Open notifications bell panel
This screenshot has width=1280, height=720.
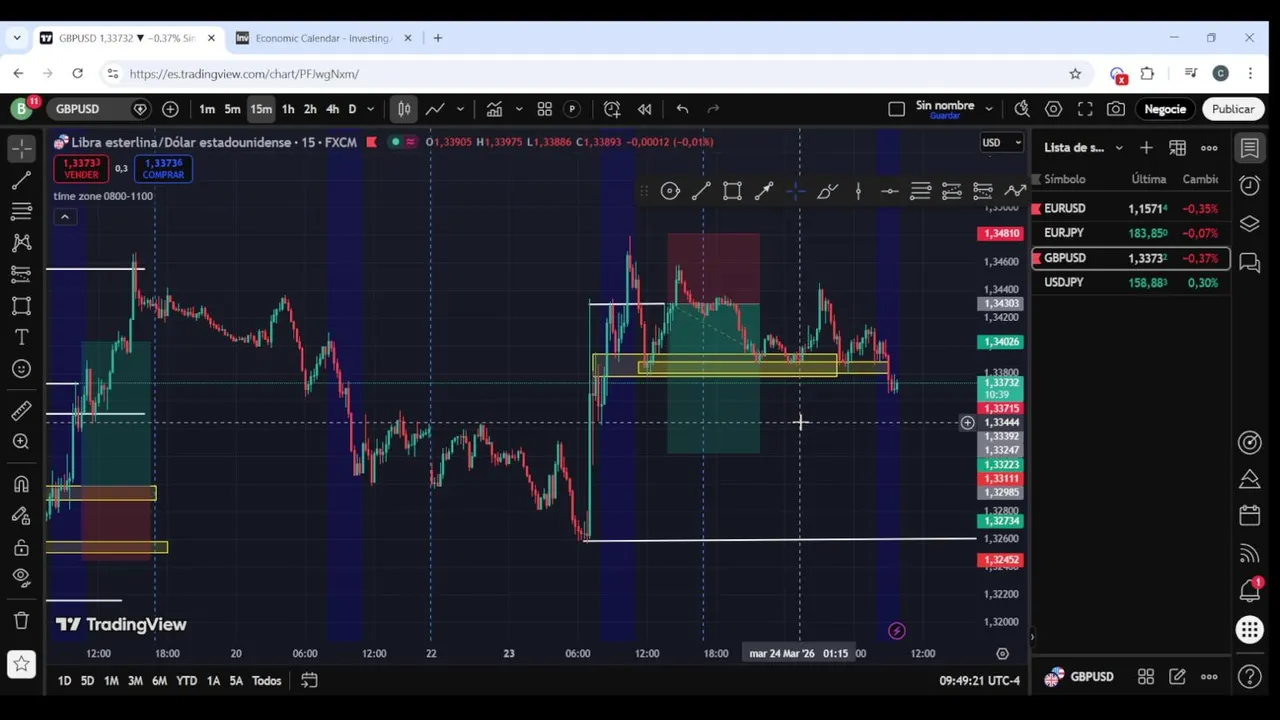[x=1249, y=591]
